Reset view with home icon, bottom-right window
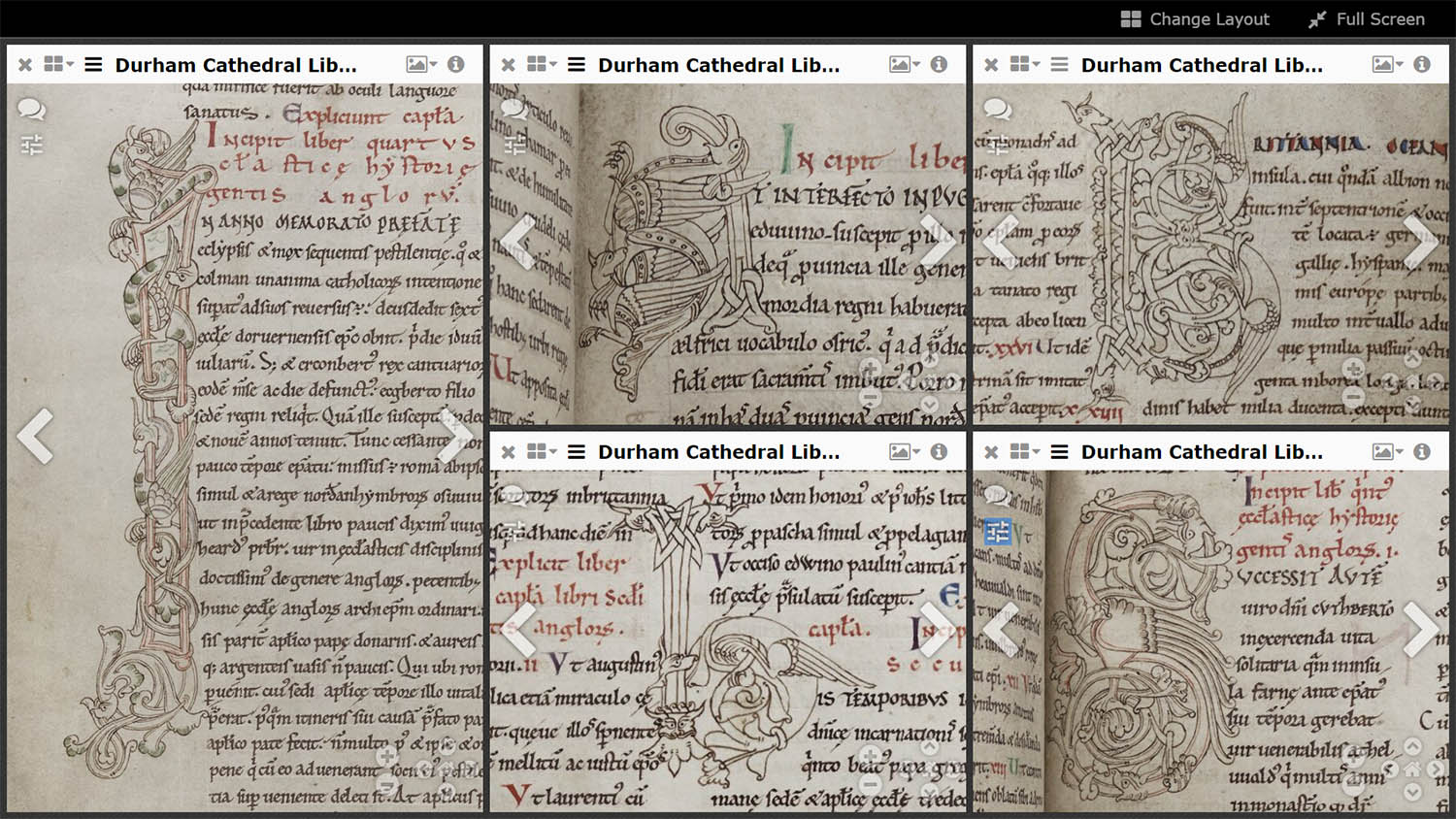Viewport: 1456px width, 819px height. (x=1412, y=769)
